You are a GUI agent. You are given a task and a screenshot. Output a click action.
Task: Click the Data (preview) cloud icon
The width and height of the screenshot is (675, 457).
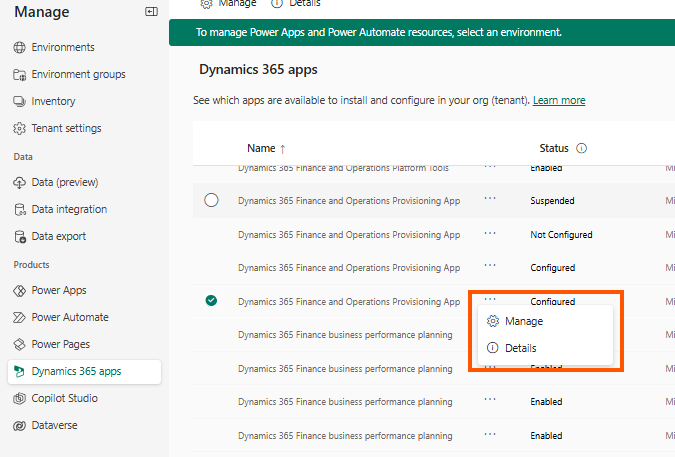point(19,182)
